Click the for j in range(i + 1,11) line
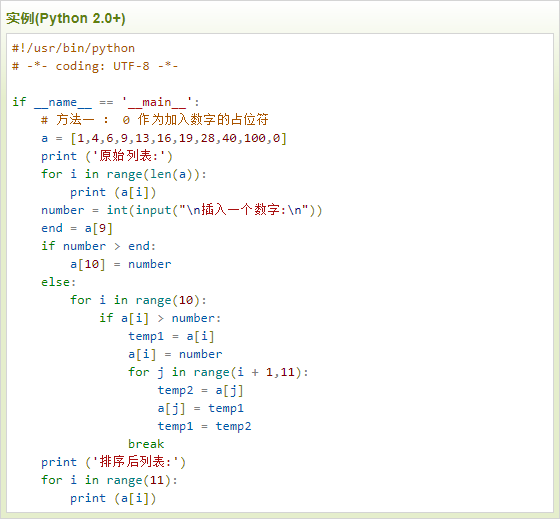 218,372
